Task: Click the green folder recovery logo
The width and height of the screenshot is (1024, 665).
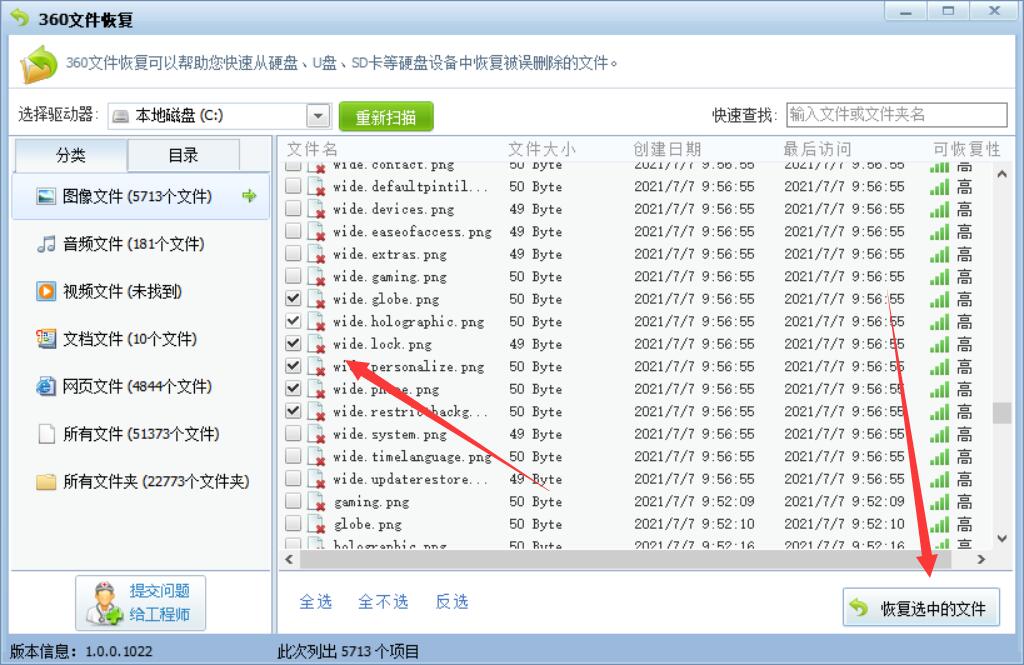Action: point(39,63)
